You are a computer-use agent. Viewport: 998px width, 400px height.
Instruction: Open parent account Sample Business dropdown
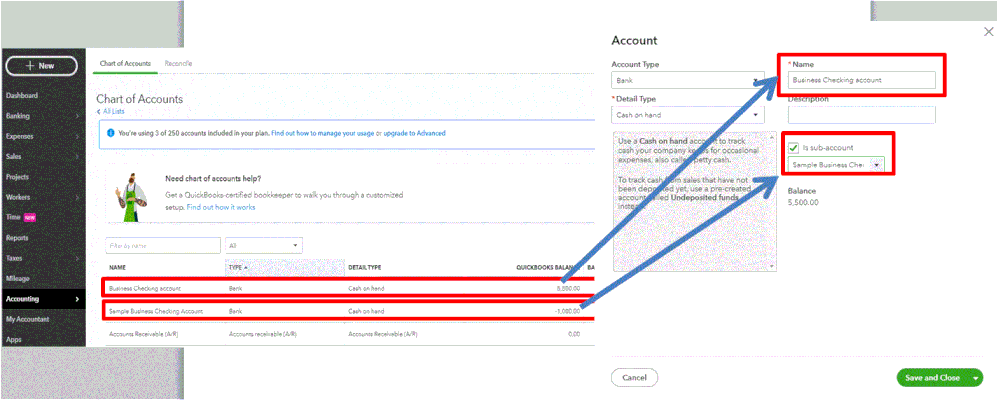836,165
